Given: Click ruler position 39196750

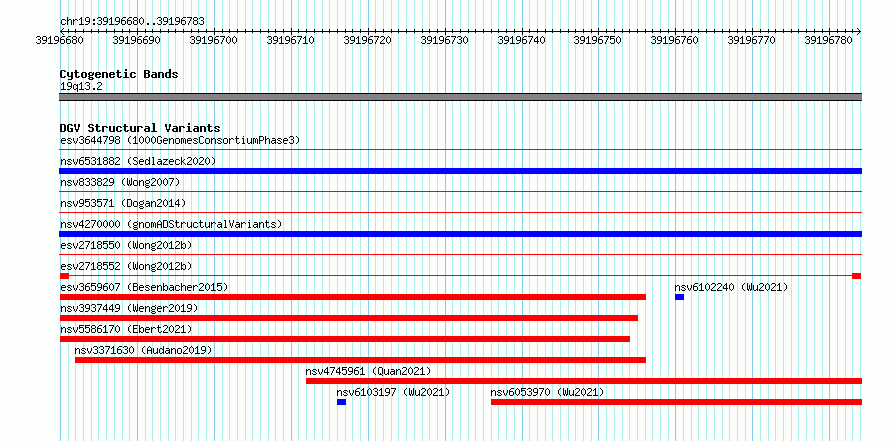Looking at the screenshot, I should (x=598, y=40).
